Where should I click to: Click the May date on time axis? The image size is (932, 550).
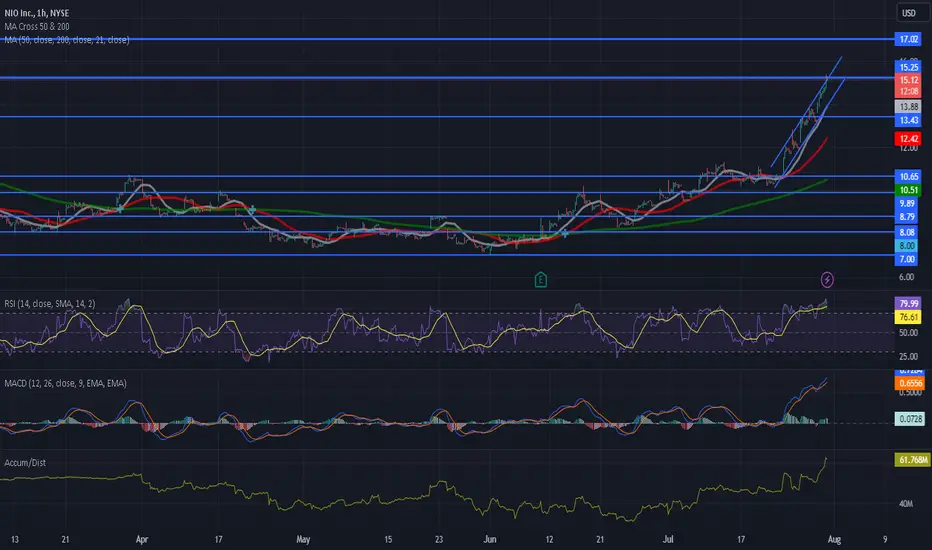point(303,540)
